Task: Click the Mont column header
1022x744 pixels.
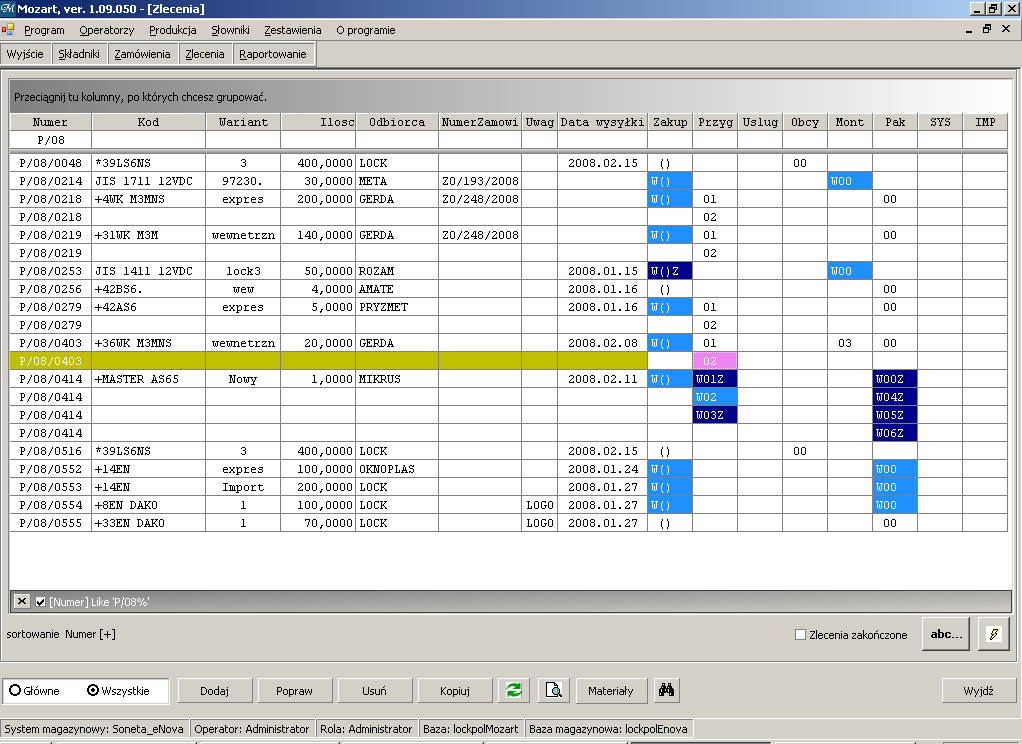Action: 850,122
